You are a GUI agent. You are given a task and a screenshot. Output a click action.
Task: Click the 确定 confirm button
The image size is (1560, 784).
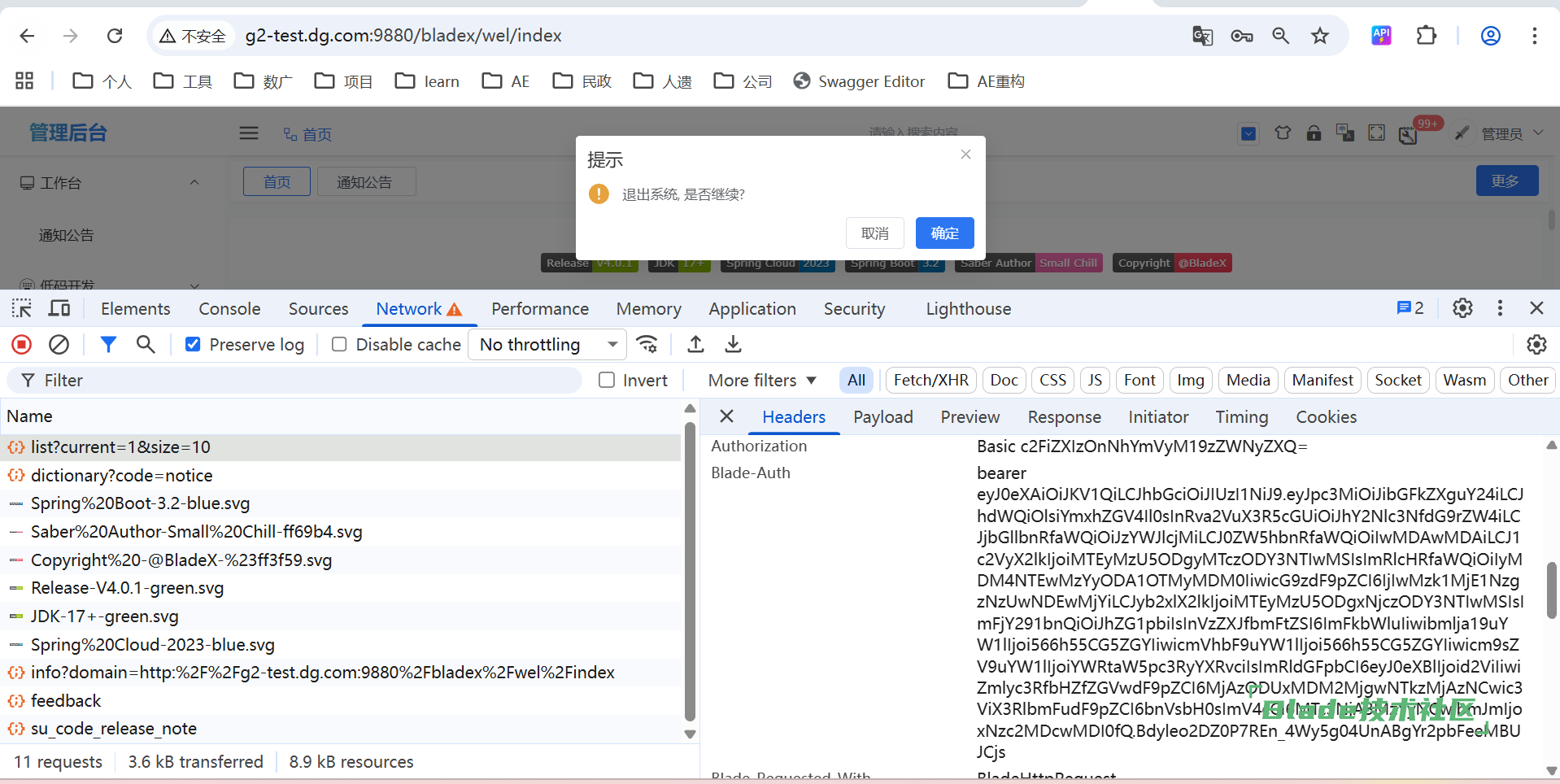tap(944, 233)
